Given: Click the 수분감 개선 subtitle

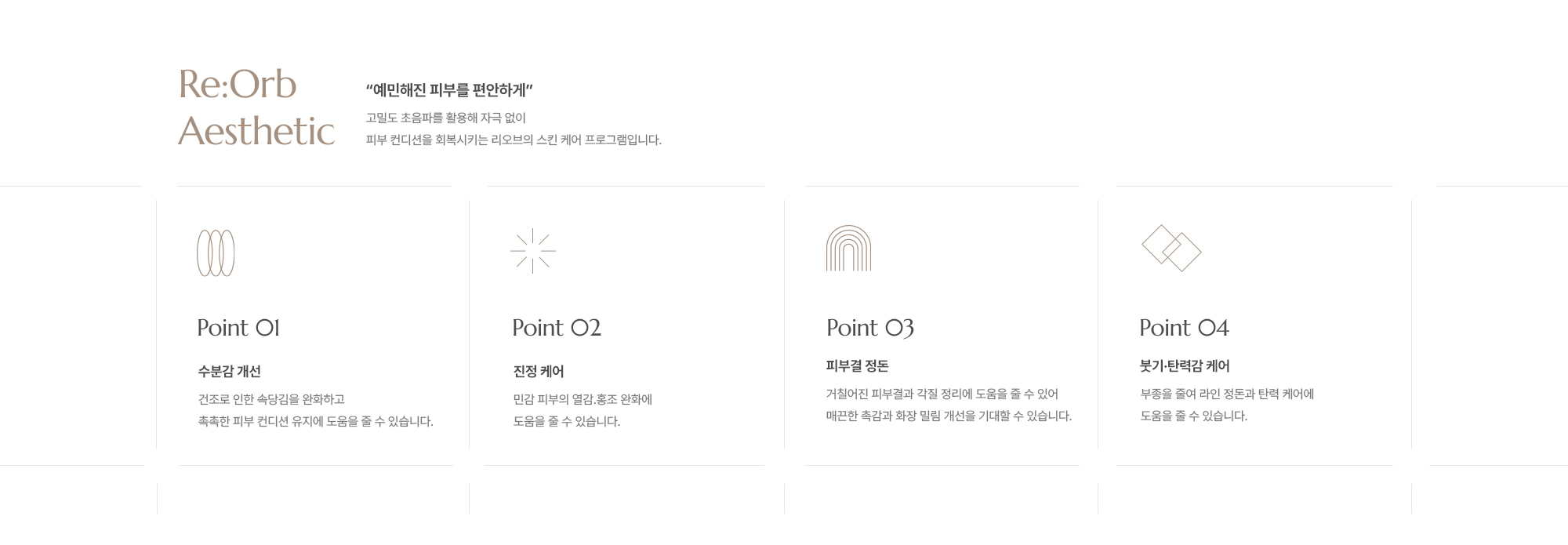Looking at the screenshot, I should click(x=230, y=372).
